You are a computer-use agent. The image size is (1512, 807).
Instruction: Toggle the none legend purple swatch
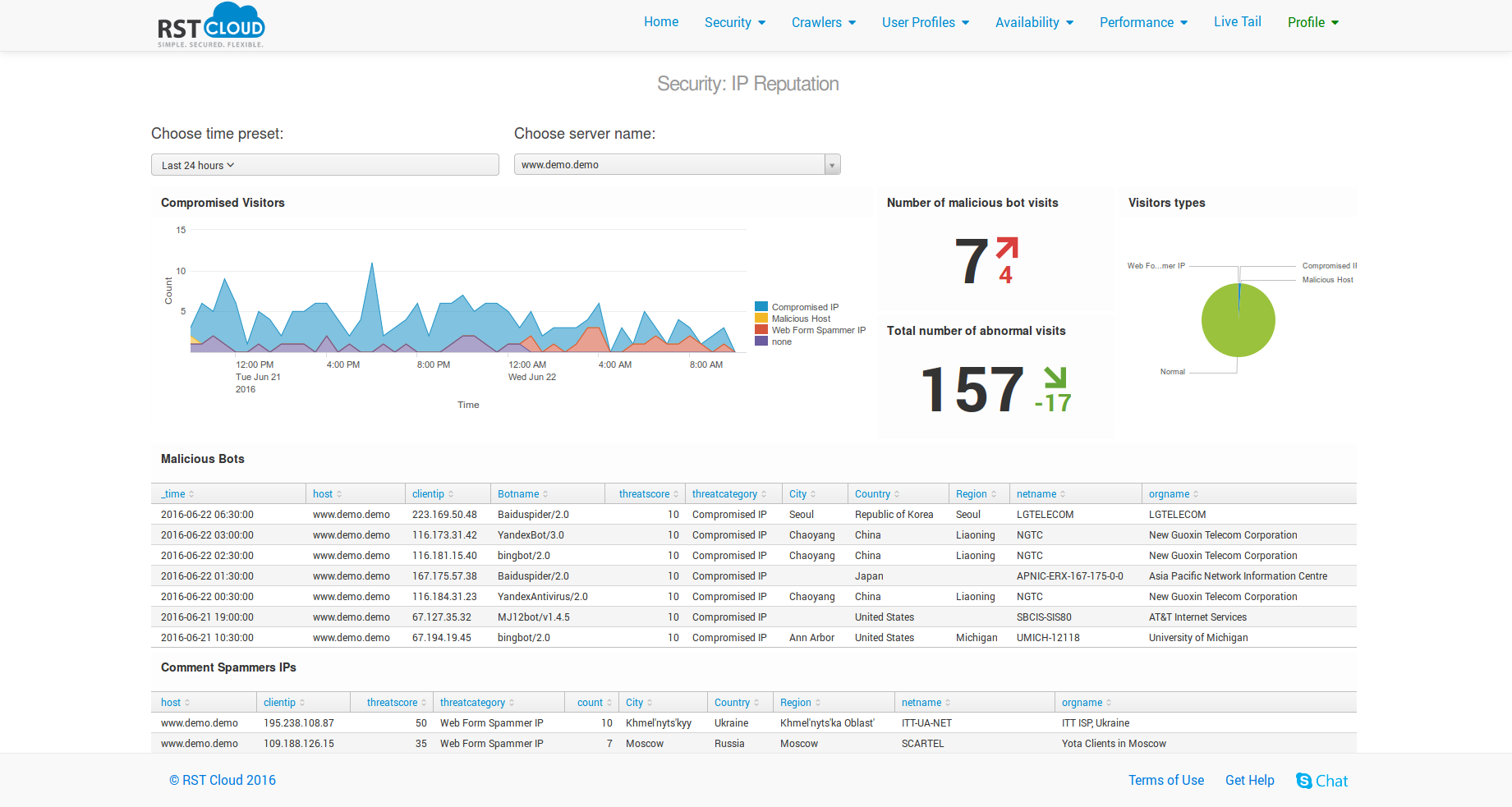(761, 342)
